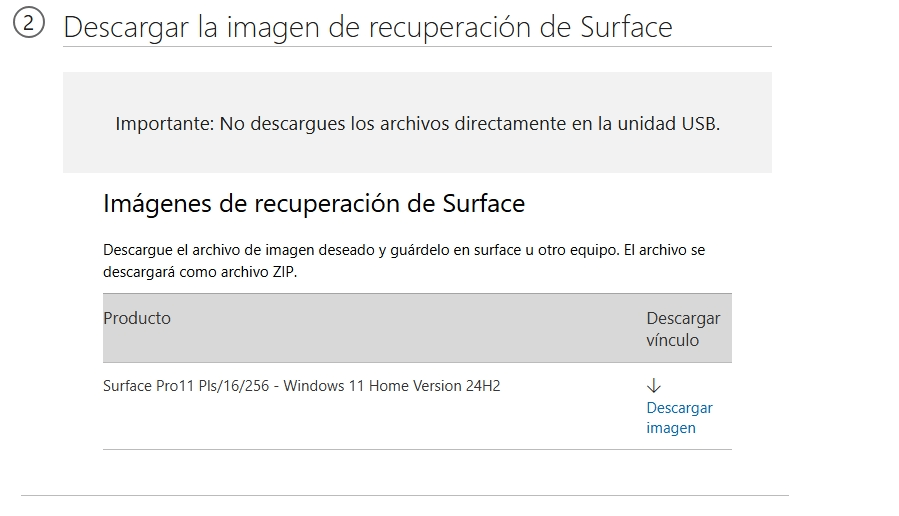Select the Descargar vínculo column header
Image resolution: width=899 pixels, height=516 pixels.
tap(683, 329)
